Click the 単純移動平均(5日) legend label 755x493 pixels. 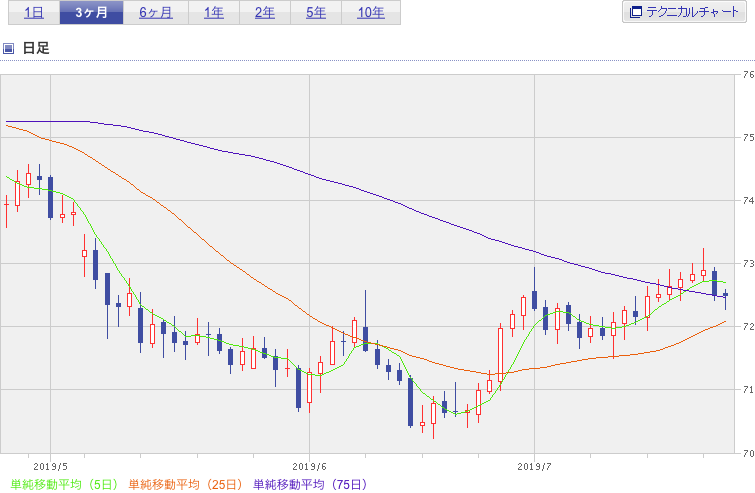[64, 484]
